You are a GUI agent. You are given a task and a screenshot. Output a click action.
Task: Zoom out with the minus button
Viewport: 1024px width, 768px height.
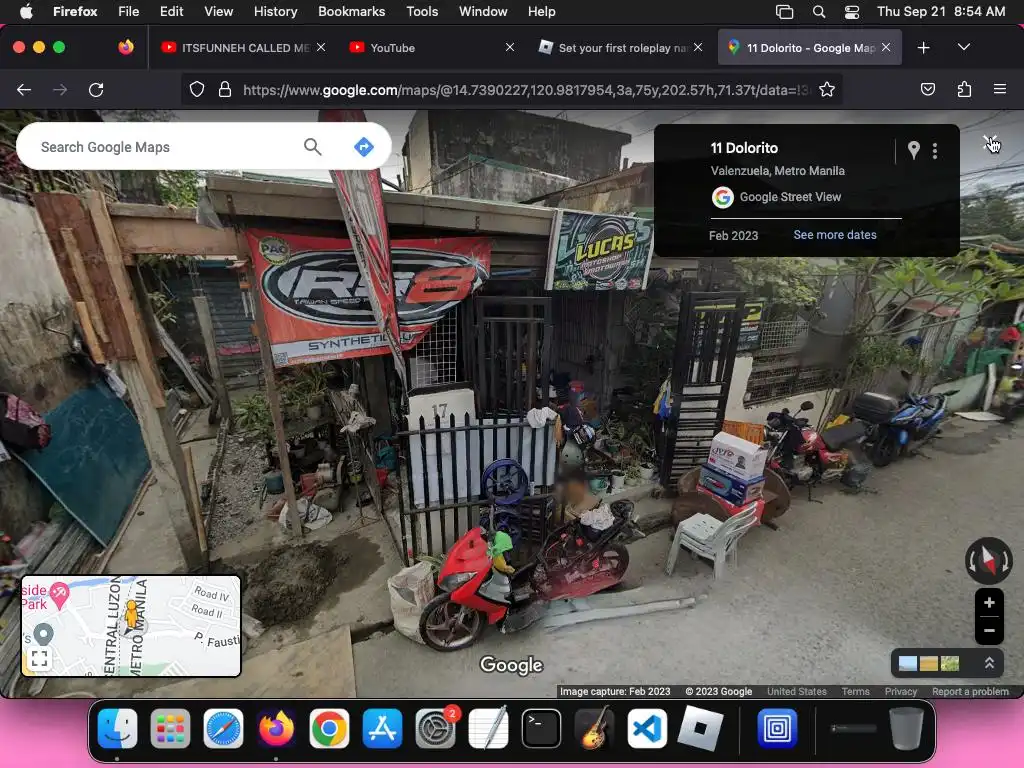pos(989,630)
